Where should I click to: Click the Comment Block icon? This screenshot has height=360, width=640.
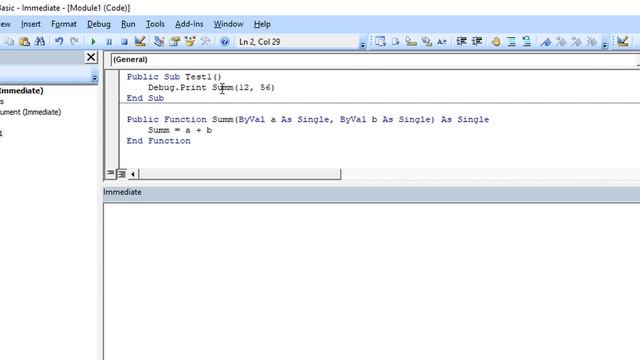point(511,41)
